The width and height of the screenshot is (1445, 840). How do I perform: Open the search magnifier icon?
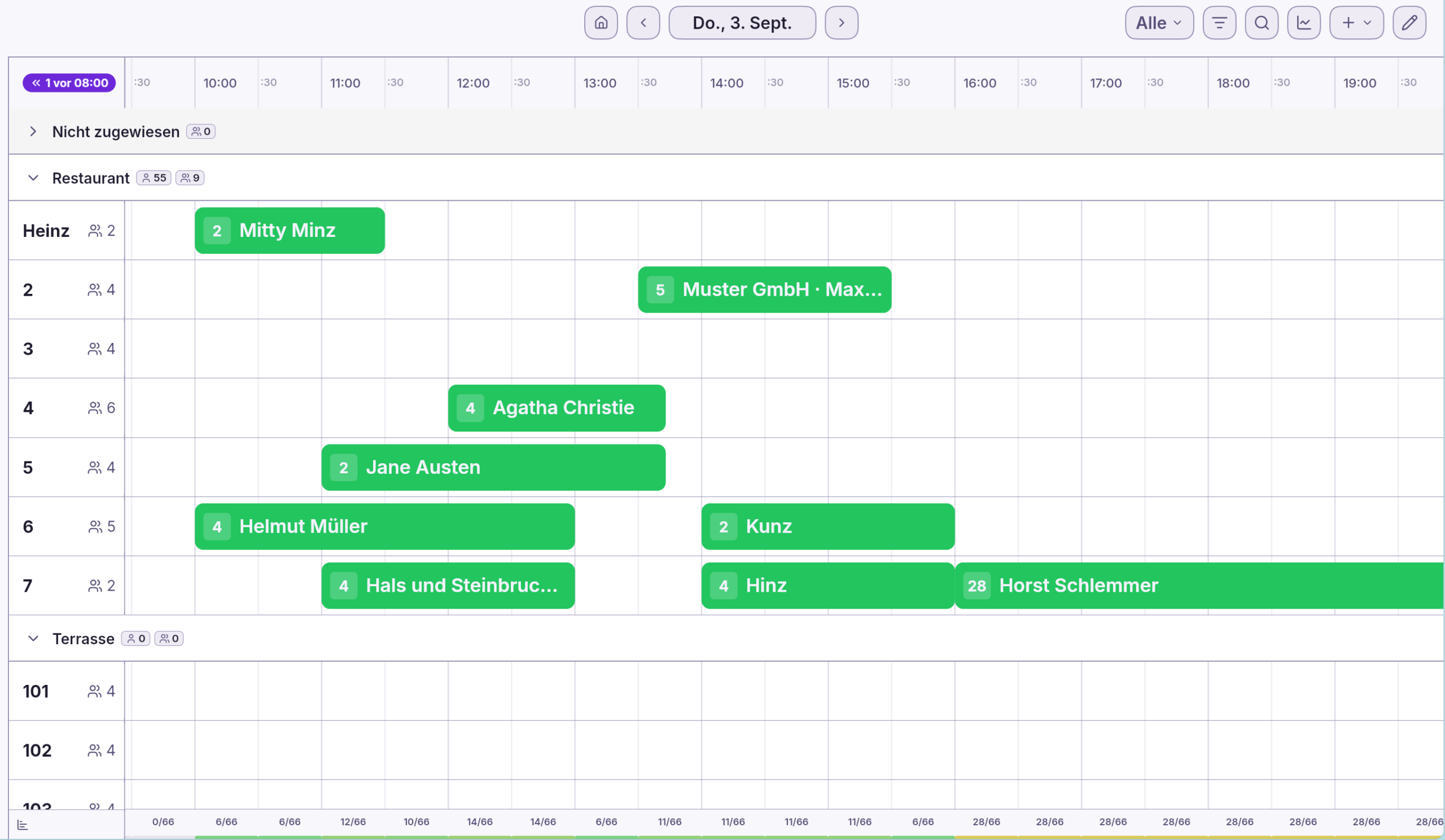[1262, 23]
